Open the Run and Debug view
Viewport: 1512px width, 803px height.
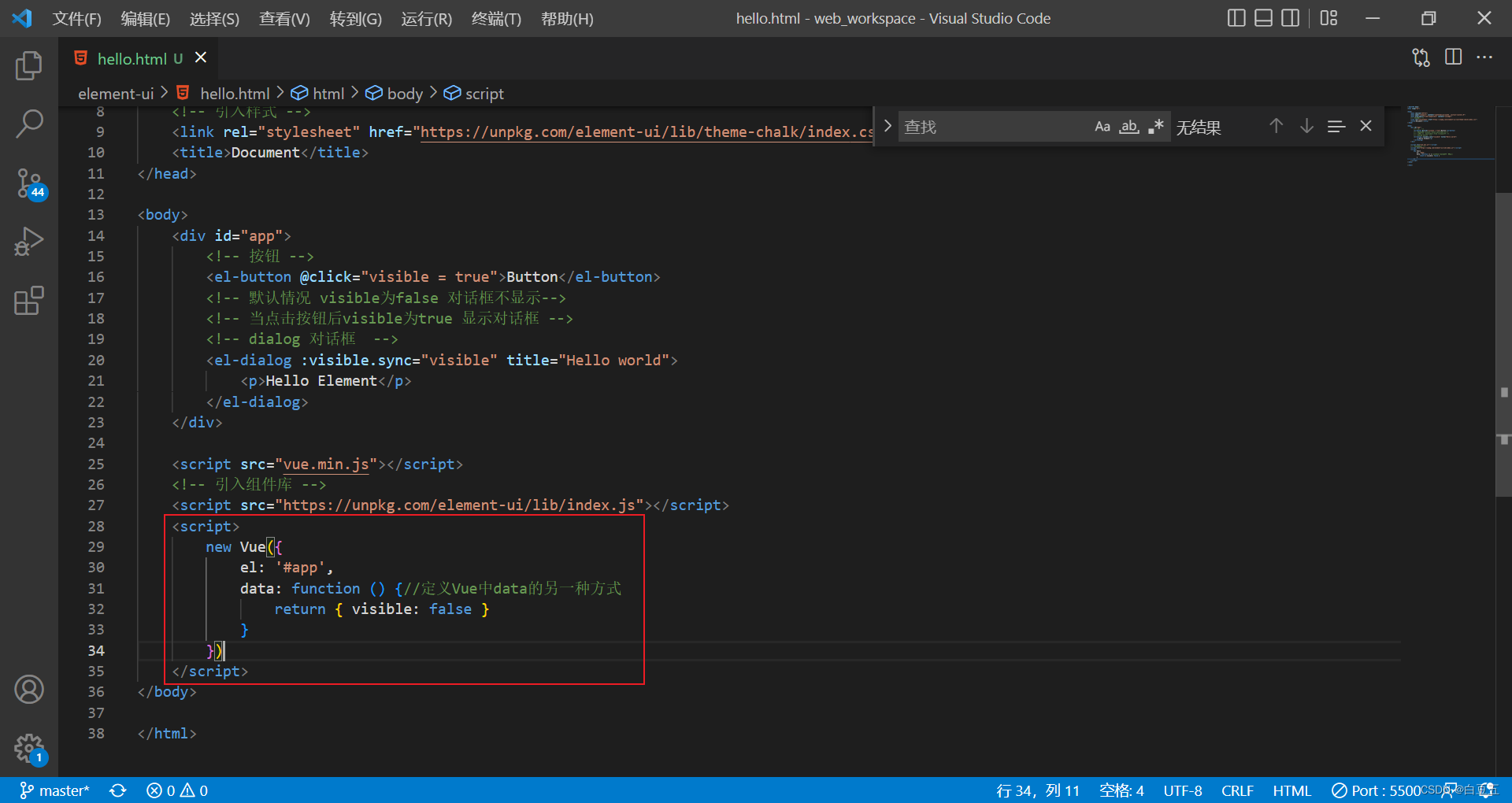[x=29, y=241]
